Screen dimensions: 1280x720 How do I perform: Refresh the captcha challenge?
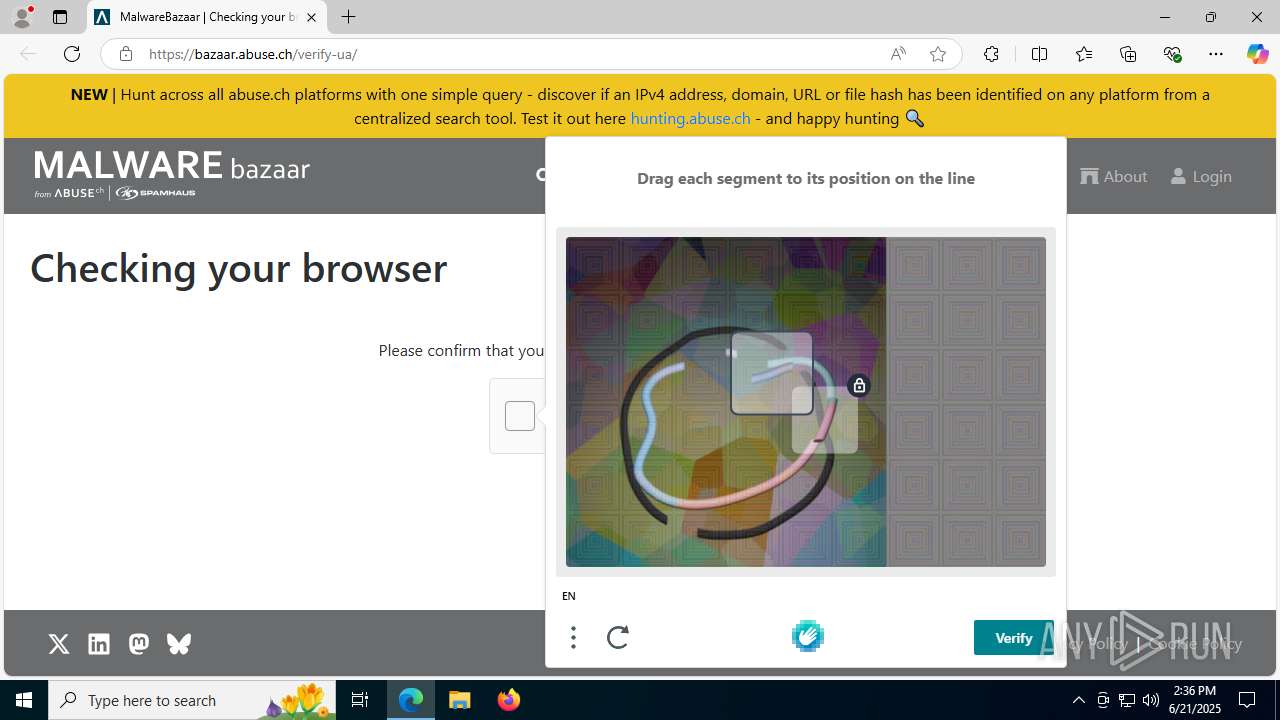pos(618,637)
